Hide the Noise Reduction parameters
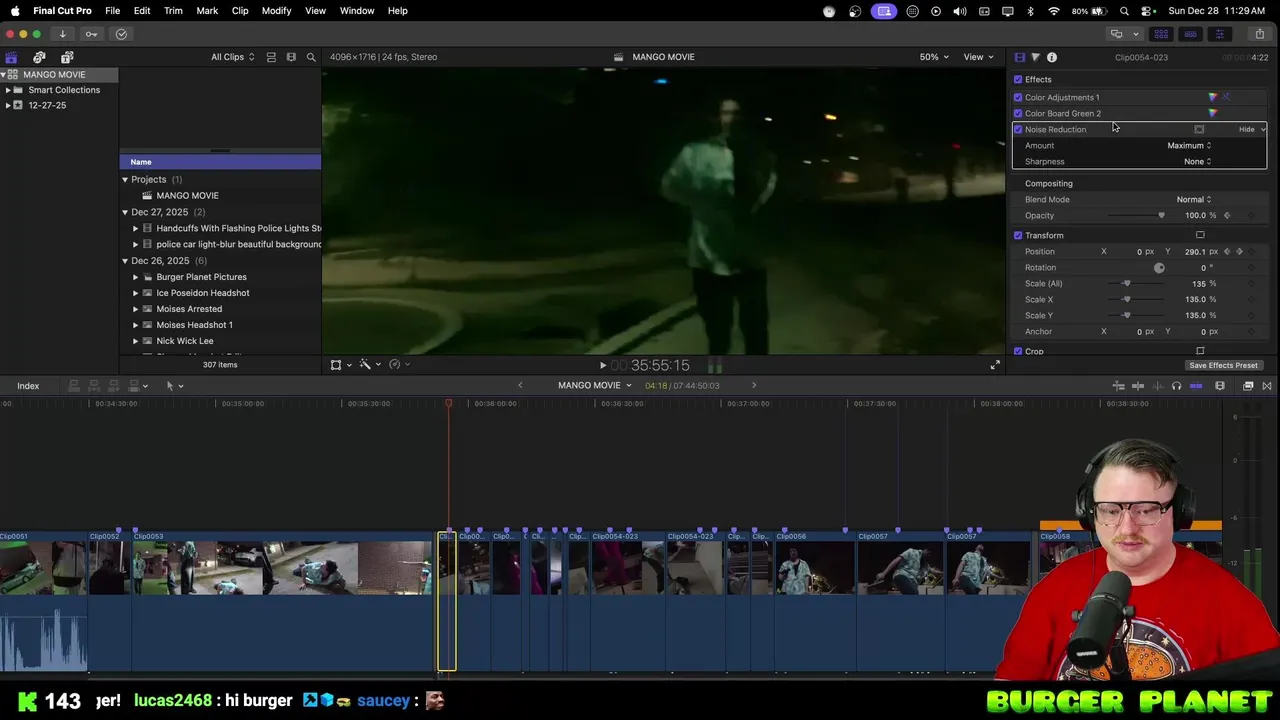 1246,129
